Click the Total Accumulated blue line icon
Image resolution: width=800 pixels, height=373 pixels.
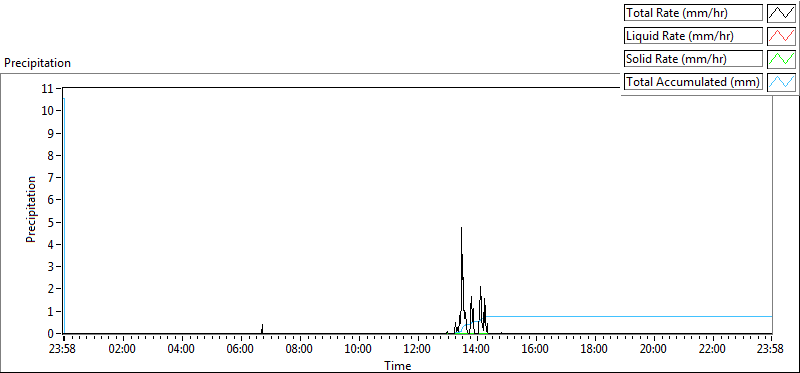click(x=781, y=82)
